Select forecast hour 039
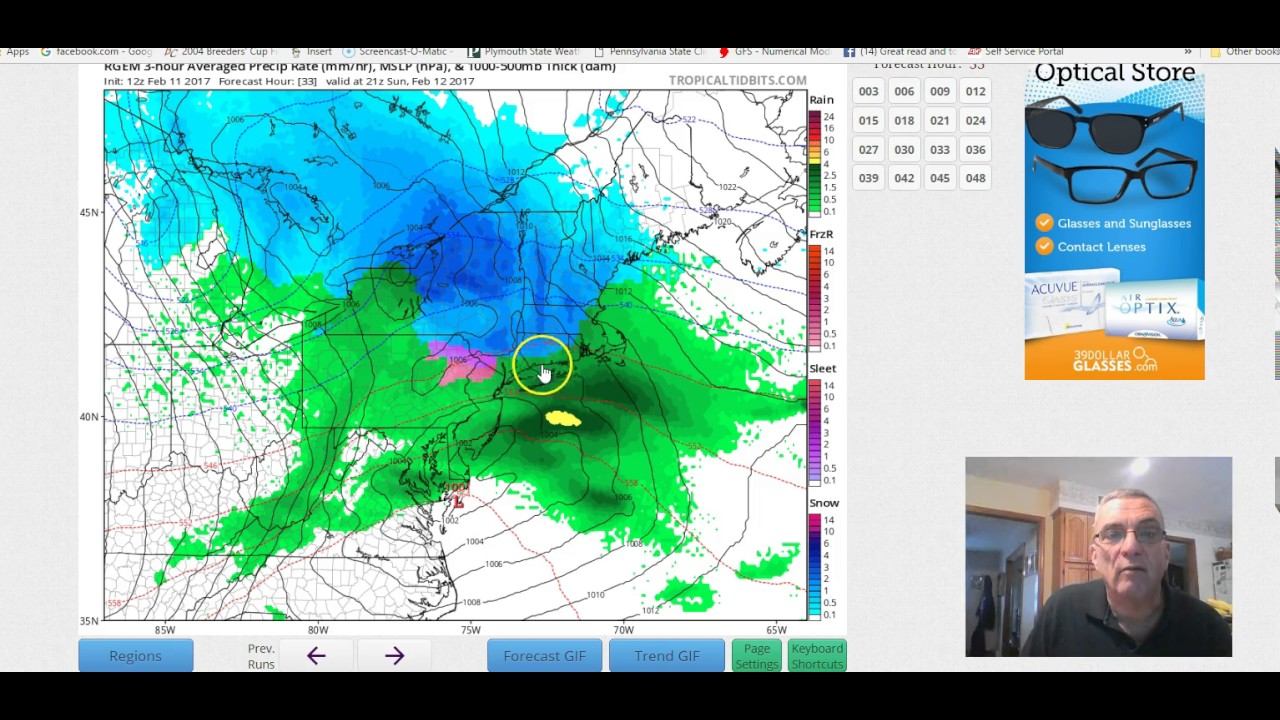1280x720 pixels. click(868, 178)
